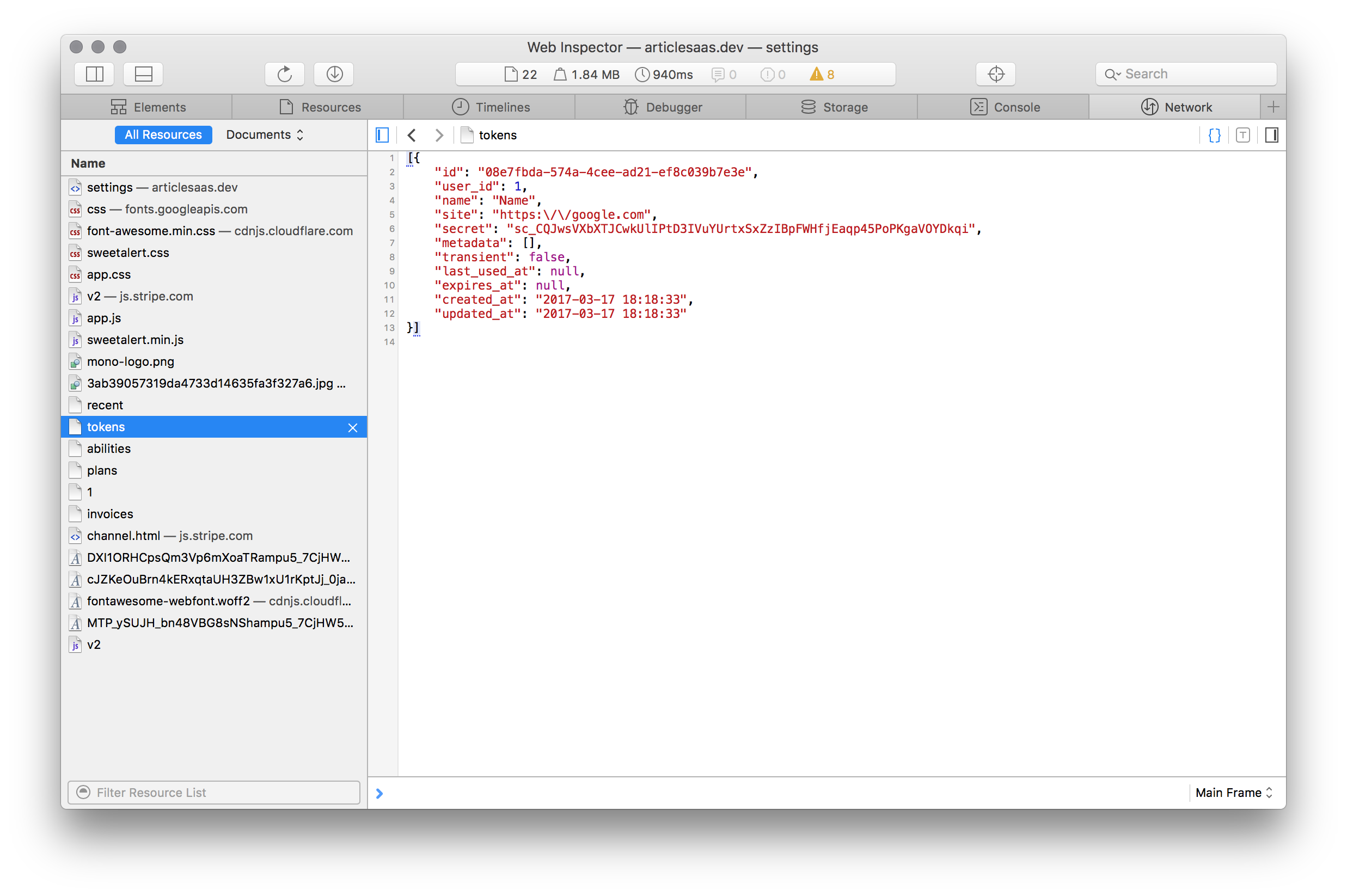Open the Documents filter dropdown
This screenshot has height=896, width=1347.
[265, 135]
